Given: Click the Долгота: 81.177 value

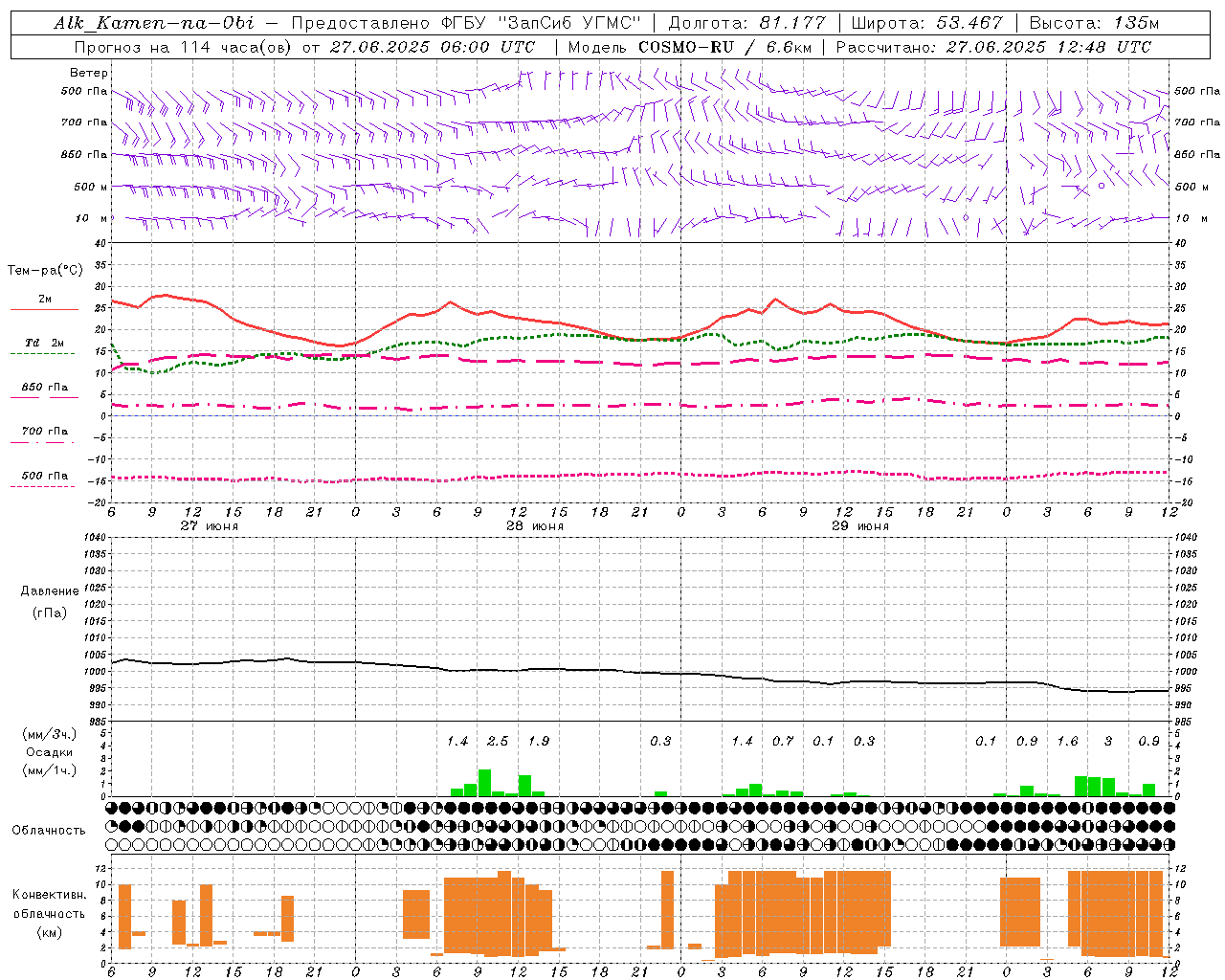Looking at the screenshot, I should pos(746,23).
